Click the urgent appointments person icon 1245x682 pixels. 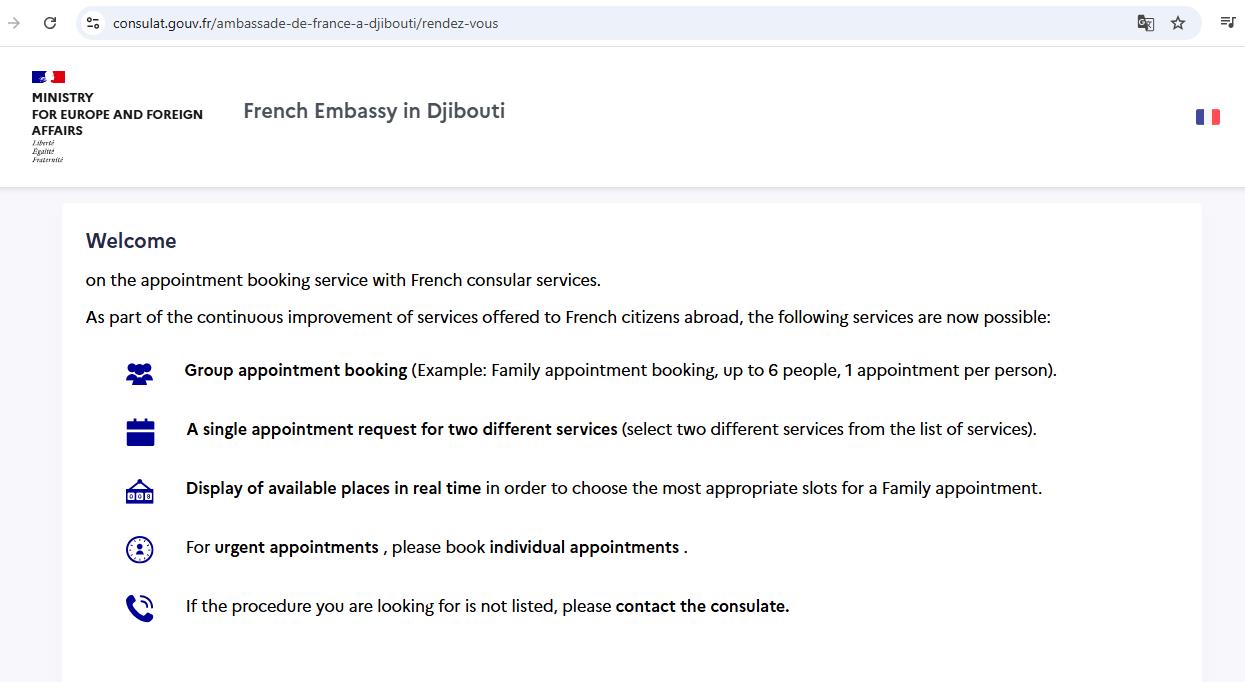(x=139, y=548)
